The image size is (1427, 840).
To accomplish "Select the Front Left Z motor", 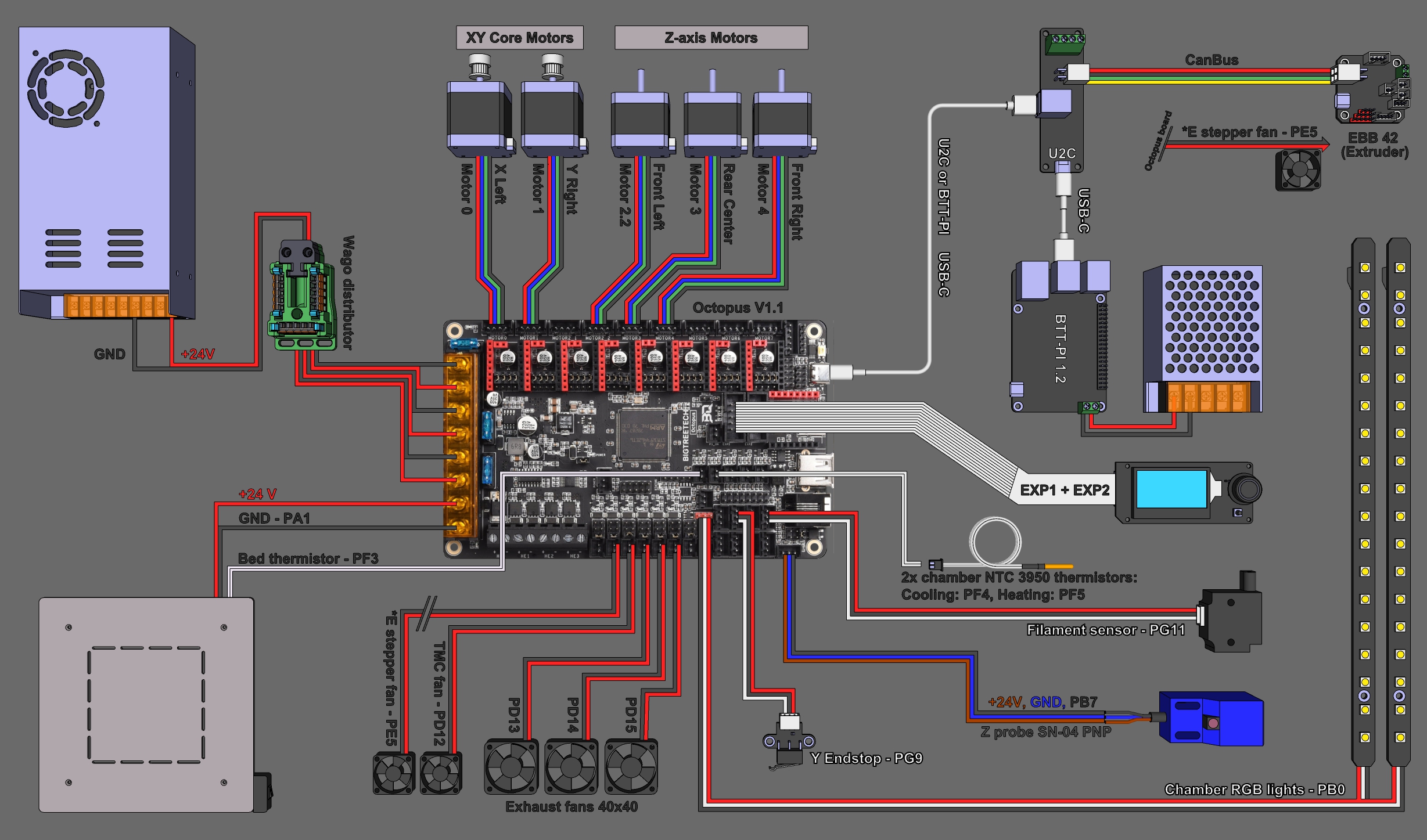I will pyautogui.click(x=643, y=114).
